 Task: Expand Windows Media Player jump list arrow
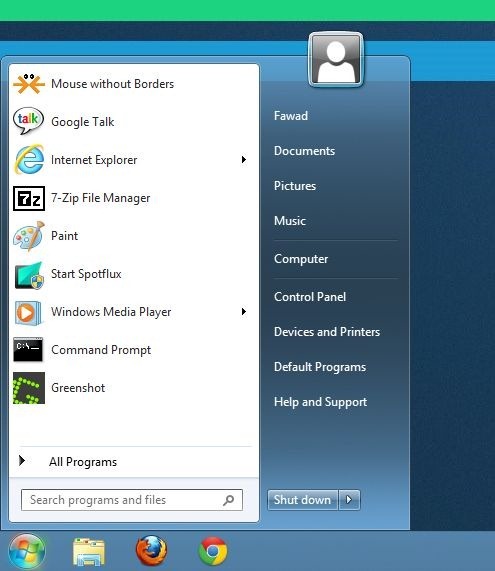click(x=244, y=311)
